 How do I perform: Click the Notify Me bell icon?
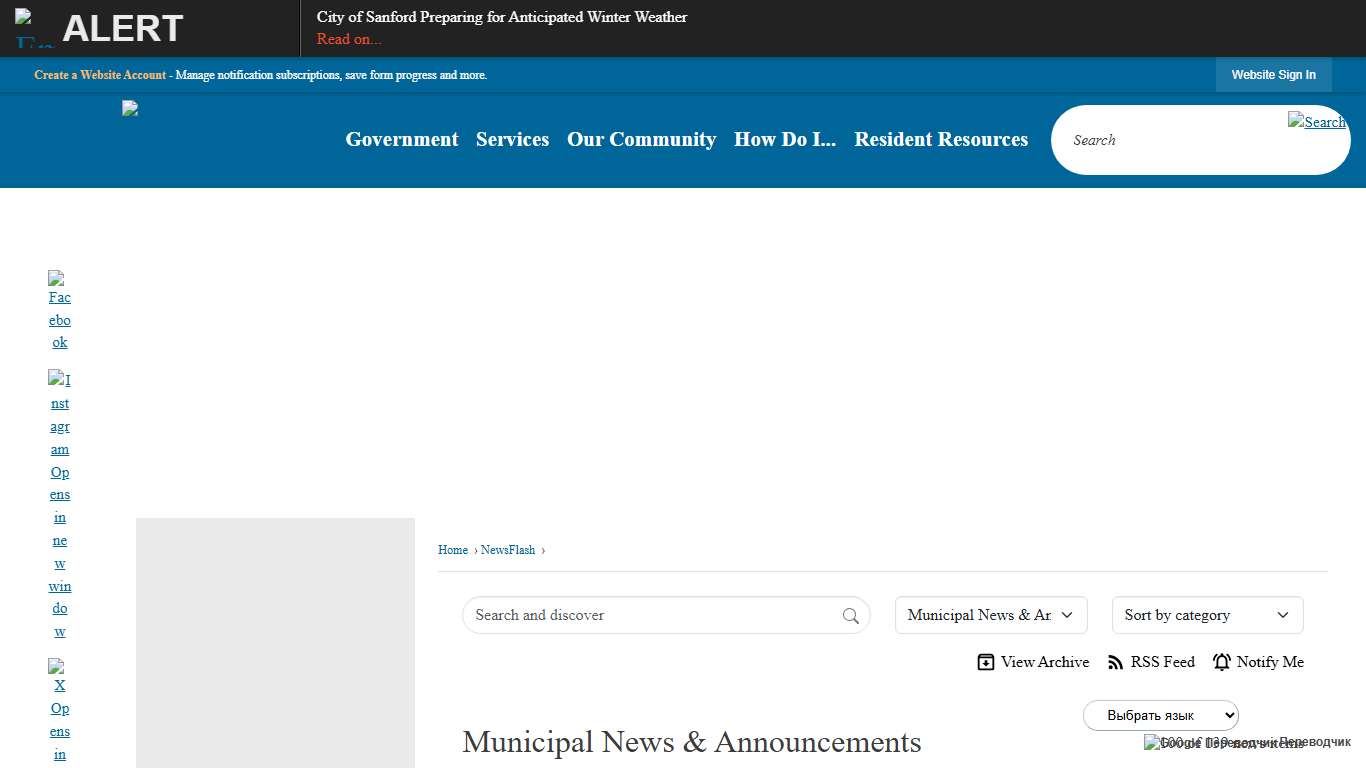(1222, 661)
